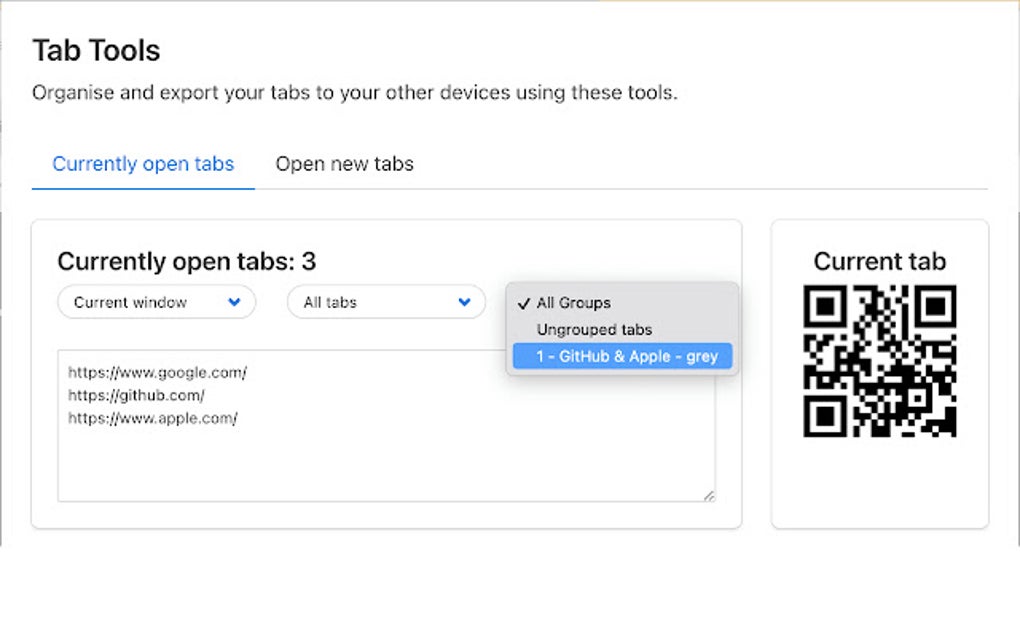Open the Current window selector

pos(155,301)
